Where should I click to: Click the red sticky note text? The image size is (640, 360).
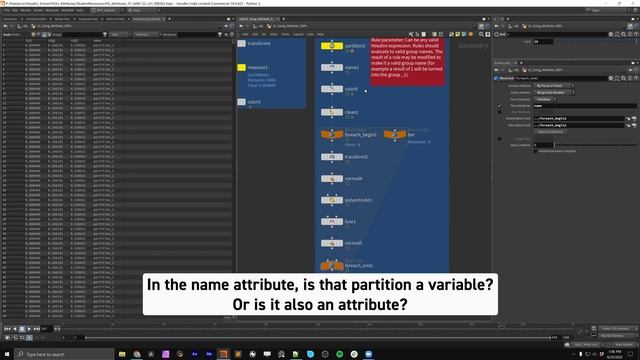(x=407, y=58)
